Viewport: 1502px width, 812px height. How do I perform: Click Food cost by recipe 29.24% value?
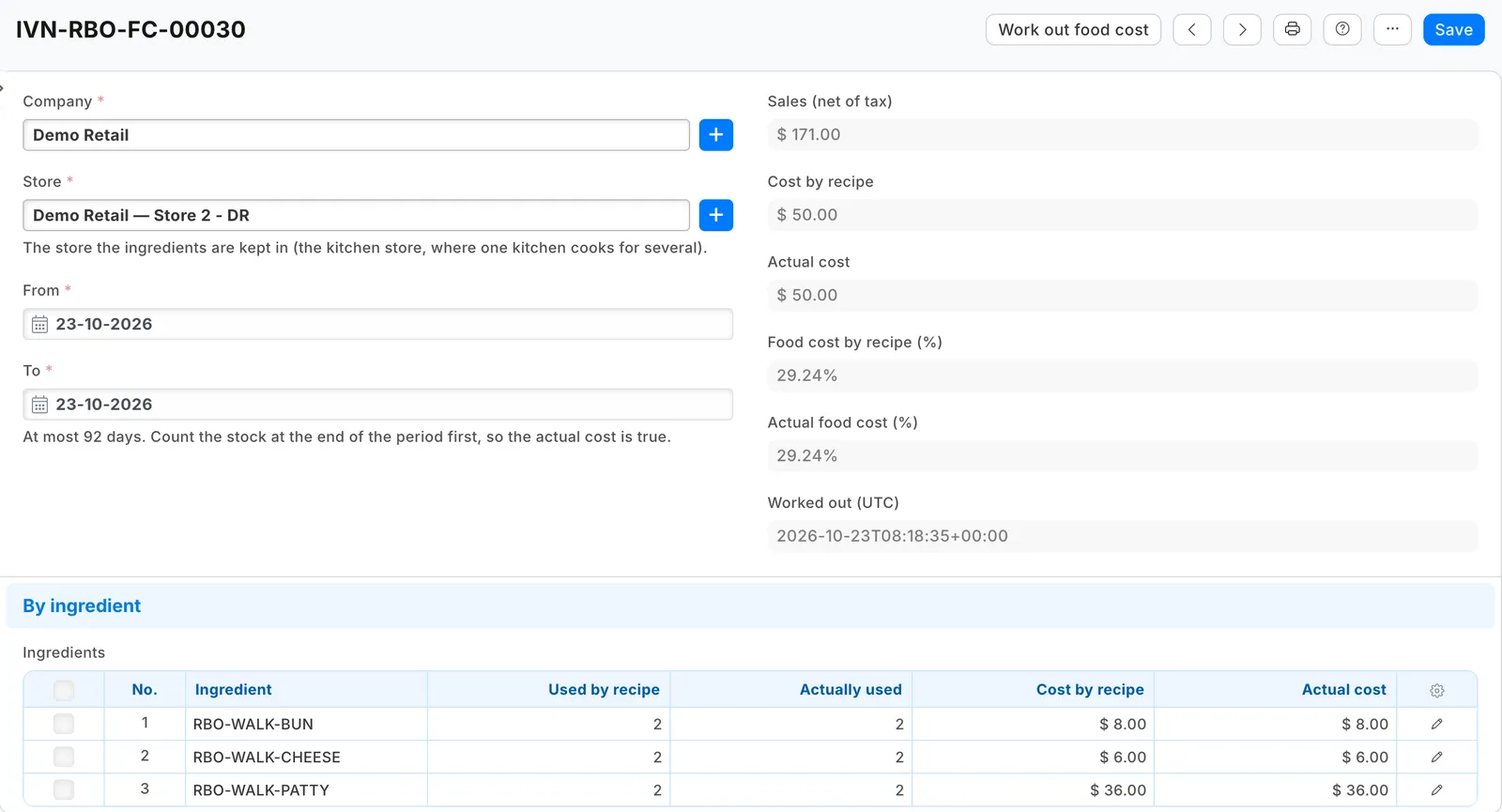[1123, 375]
